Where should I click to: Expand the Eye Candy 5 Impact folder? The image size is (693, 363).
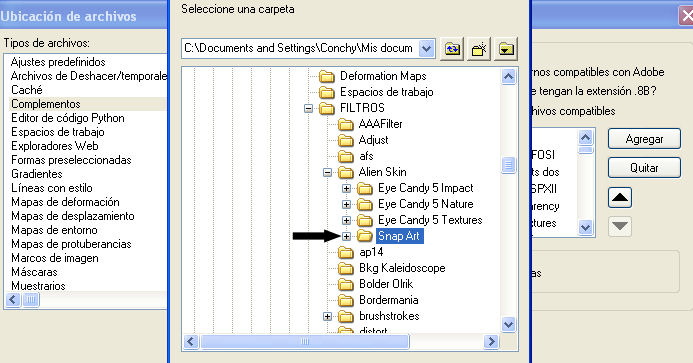[x=346, y=189]
